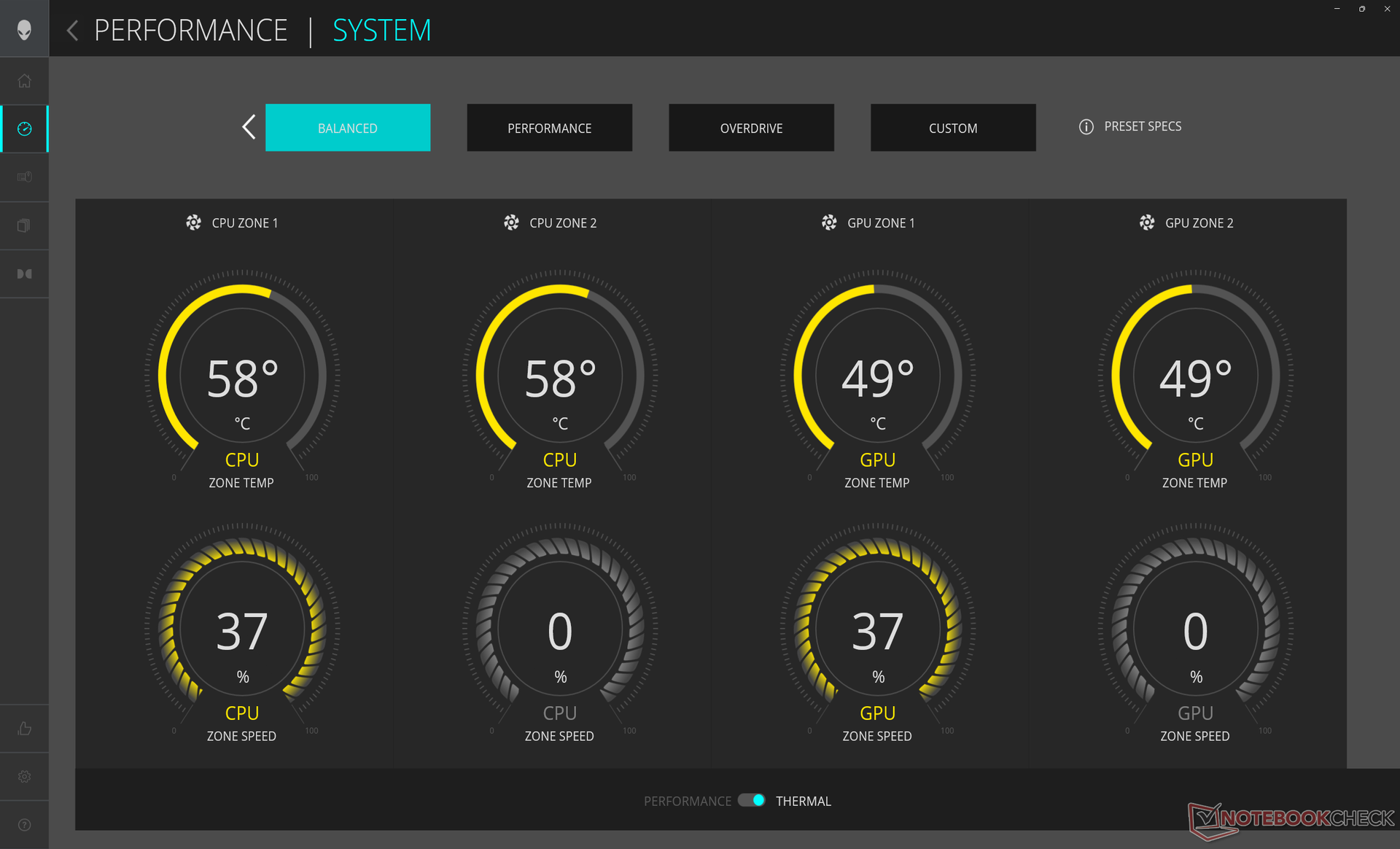Toggle the Performance/Thermal switch

[751, 800]
